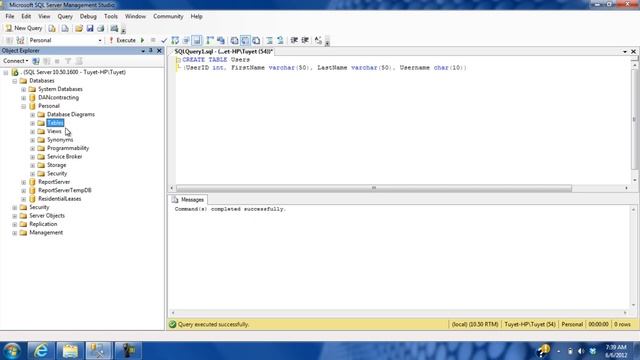Start debugging with the green arrow
Viewport: 640px width, 360px height.
pyautogui.click(x=142, y=40)
